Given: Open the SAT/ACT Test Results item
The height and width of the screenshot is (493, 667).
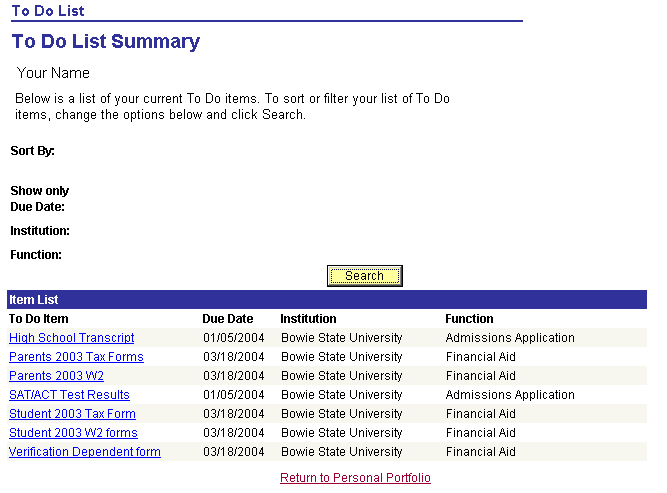Looking at the screenshot, I should point(69,395).
